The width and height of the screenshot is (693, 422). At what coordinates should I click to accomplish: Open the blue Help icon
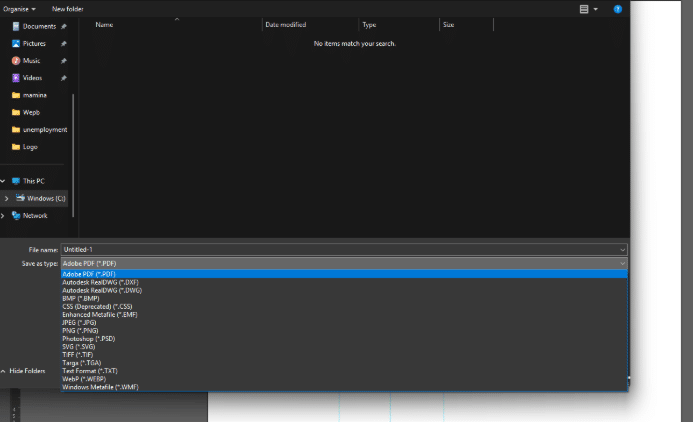point(617,9)
